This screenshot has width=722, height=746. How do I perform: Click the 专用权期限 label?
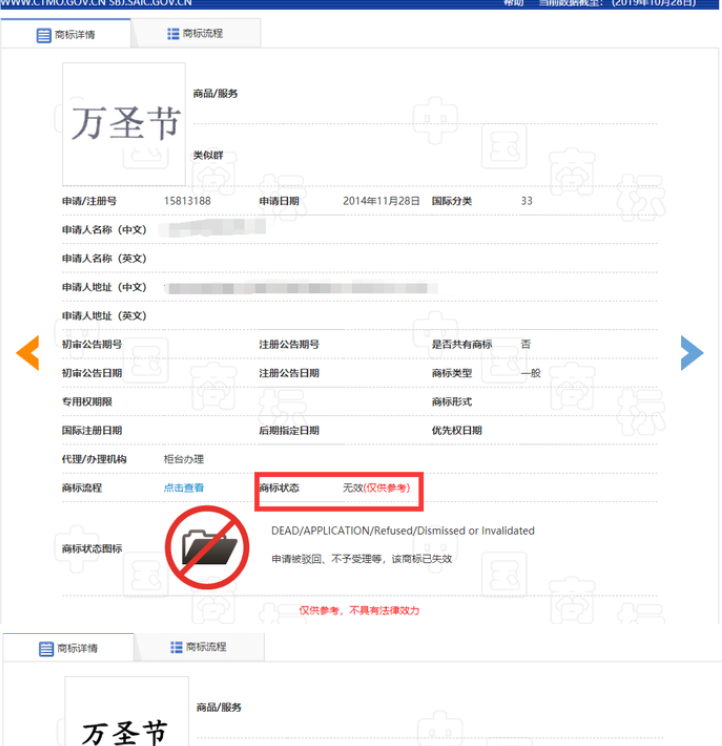(x=87, y=402)
